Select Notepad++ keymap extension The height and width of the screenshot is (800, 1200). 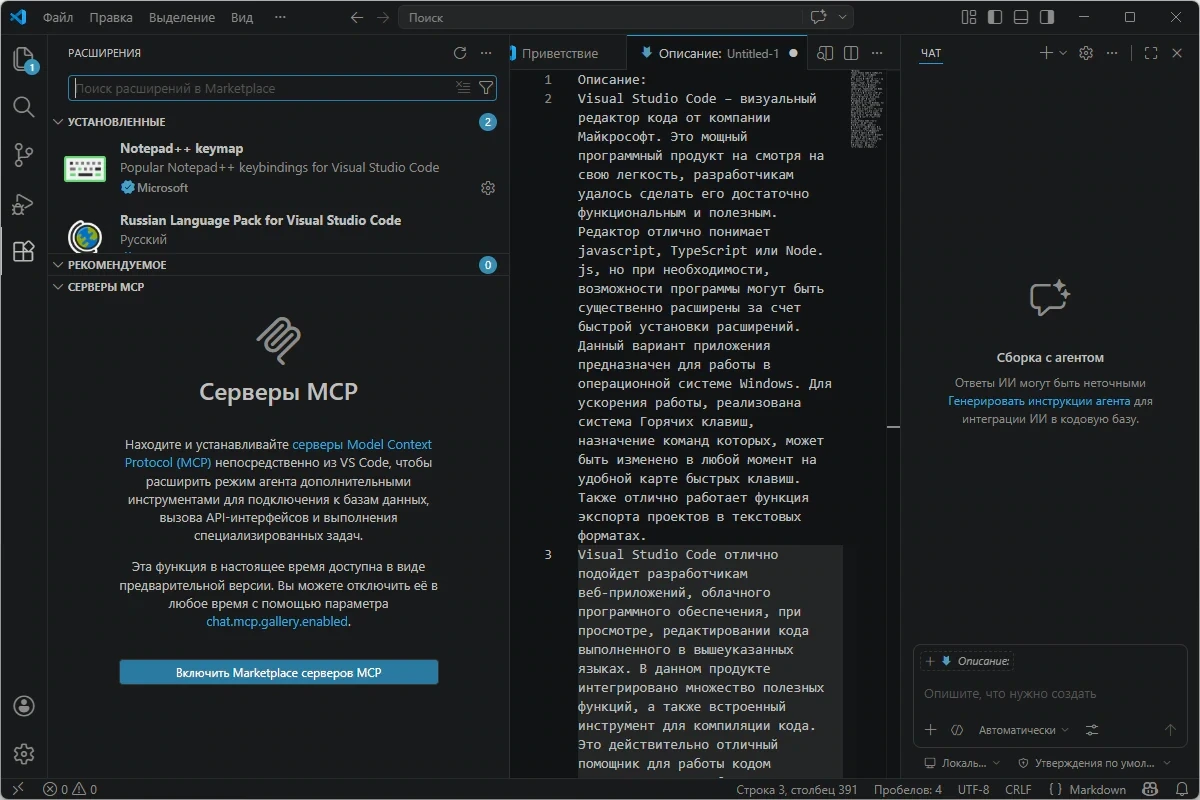pyautogui.click(x=279, y=168)
